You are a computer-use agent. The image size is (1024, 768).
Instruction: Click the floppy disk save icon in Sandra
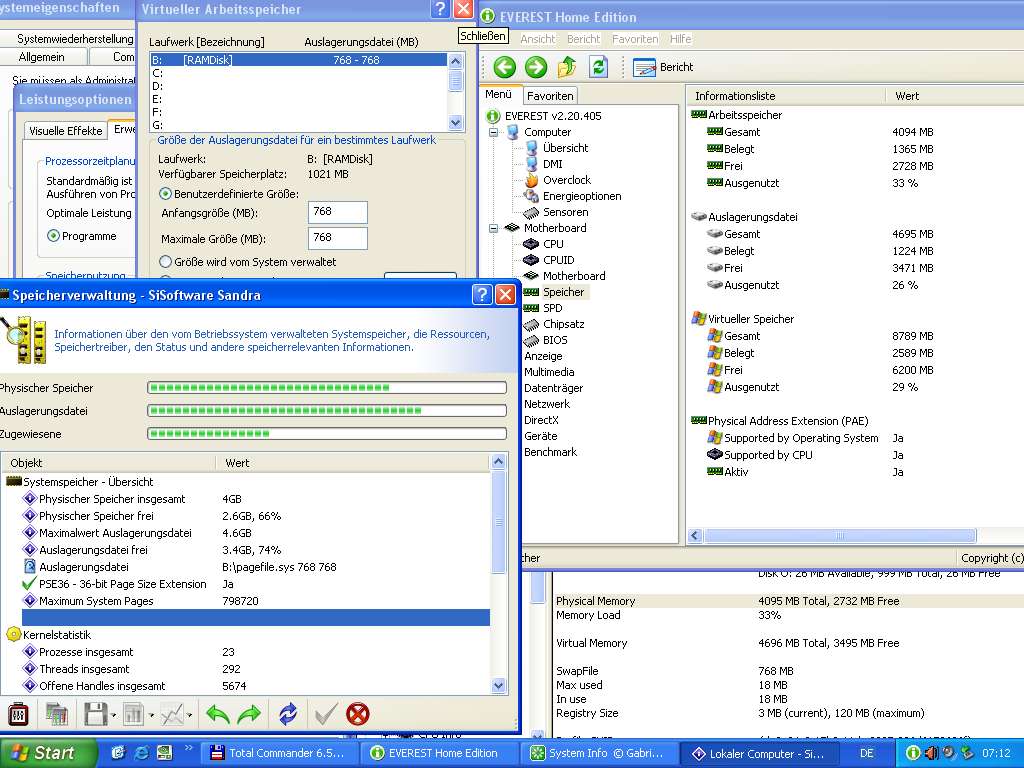tap(95, 714)
